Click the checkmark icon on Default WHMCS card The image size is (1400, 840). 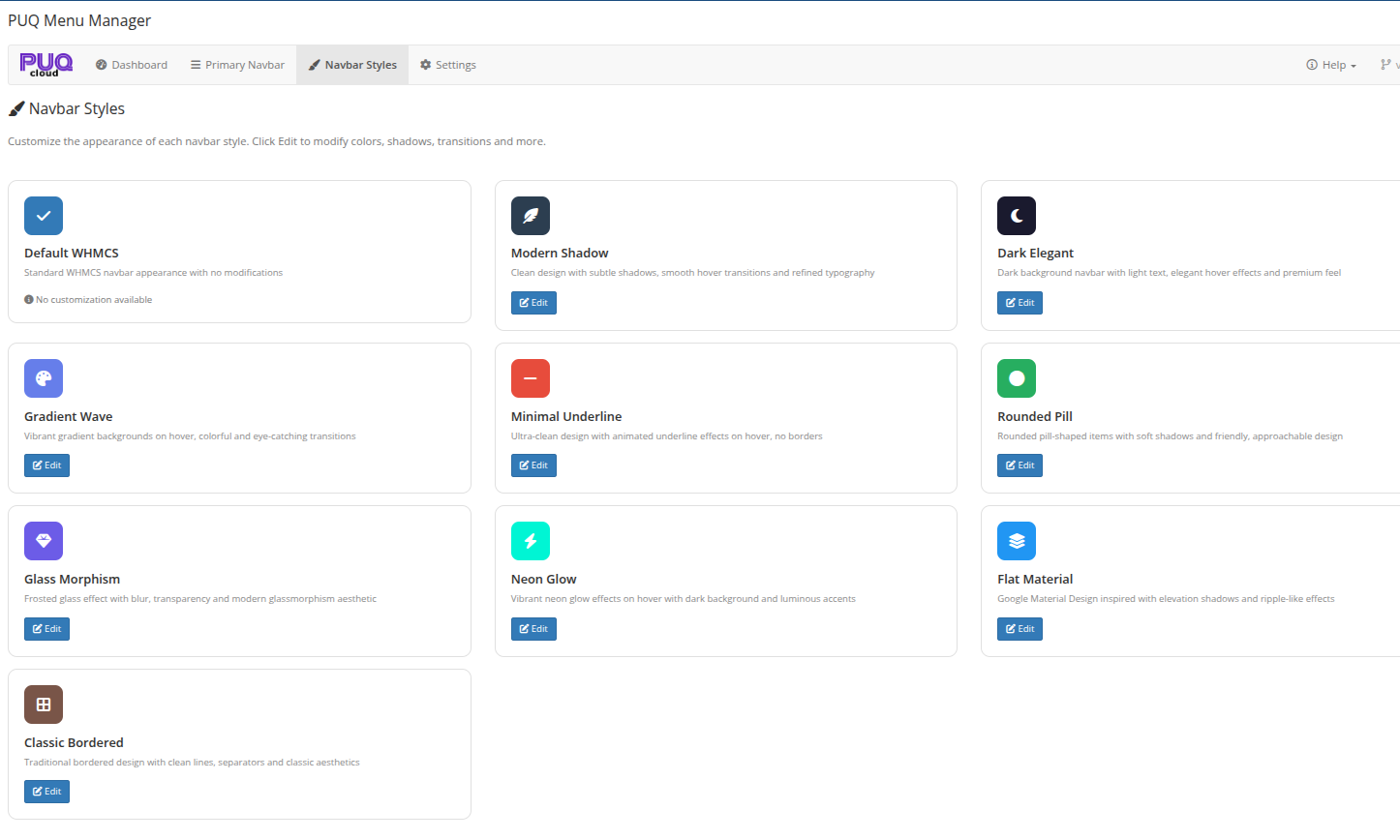(x=44, y=215)
